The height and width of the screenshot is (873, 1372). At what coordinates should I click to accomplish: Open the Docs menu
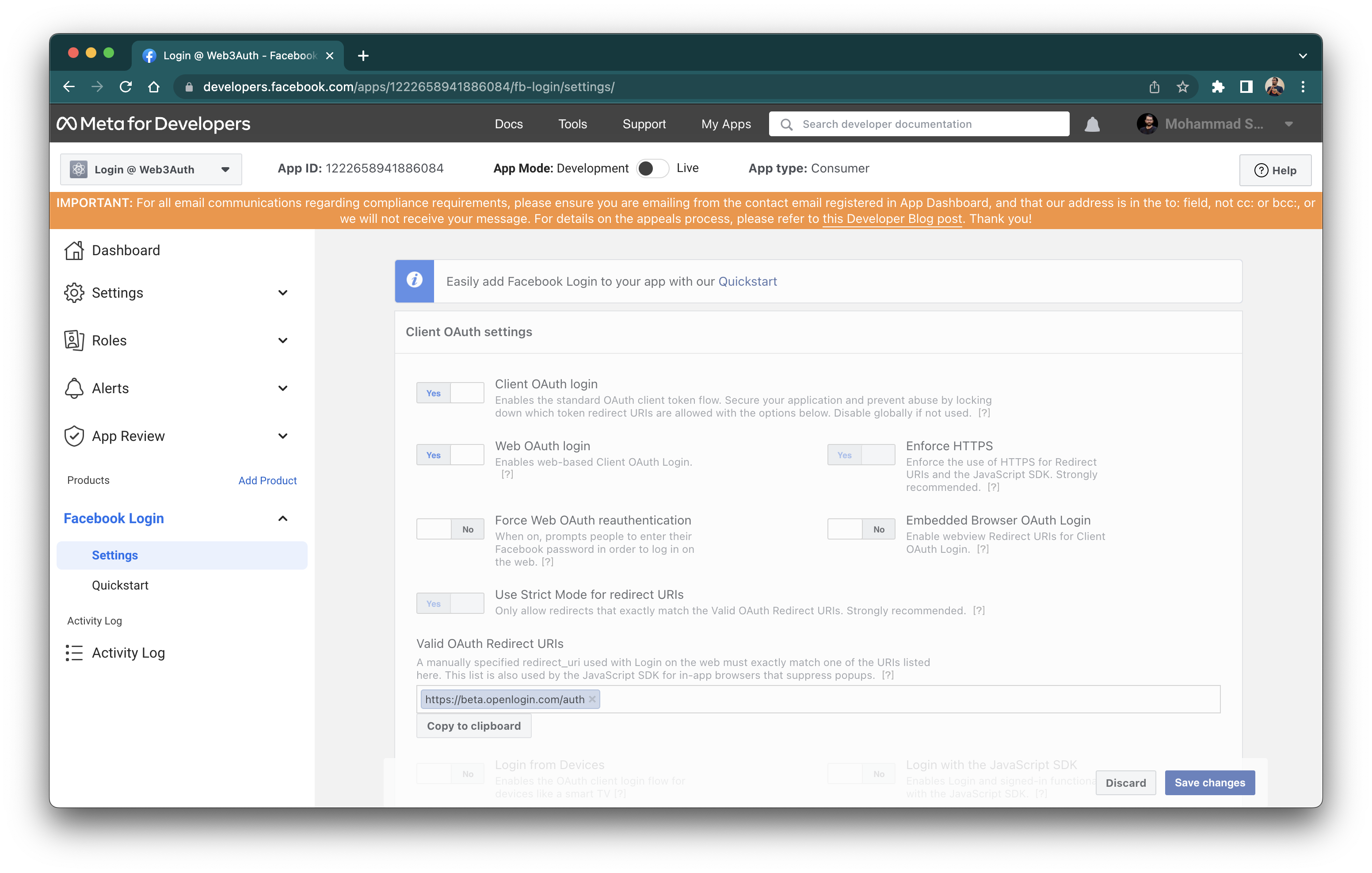pos(509,124)
